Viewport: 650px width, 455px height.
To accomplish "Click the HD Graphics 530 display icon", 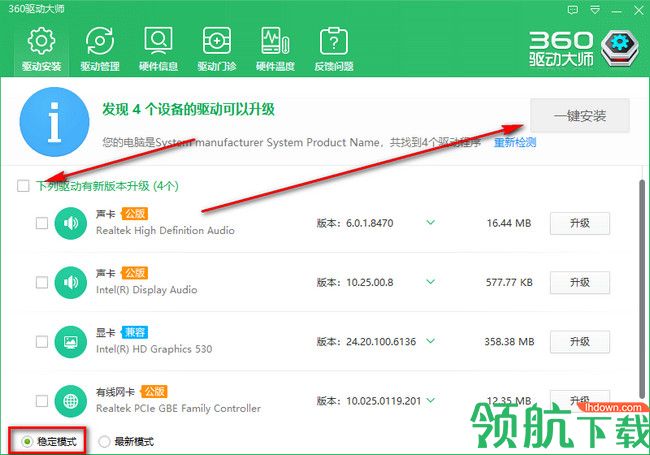I will [70, 342].
